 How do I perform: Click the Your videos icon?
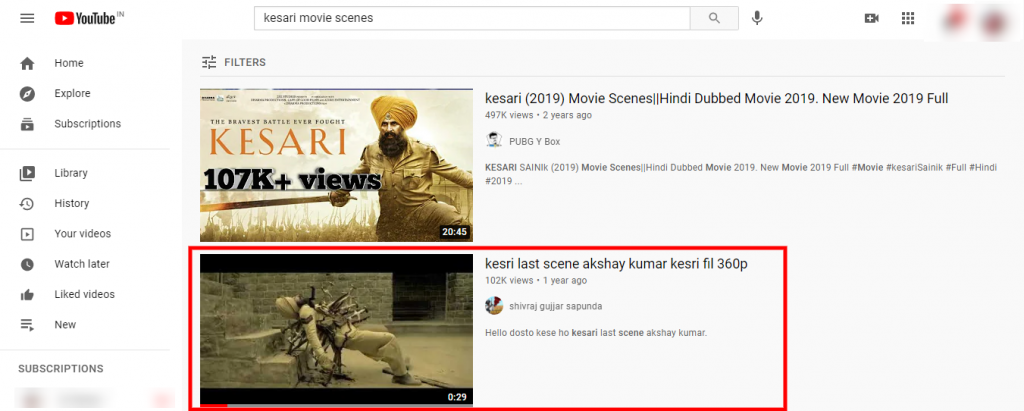point(27,234)
